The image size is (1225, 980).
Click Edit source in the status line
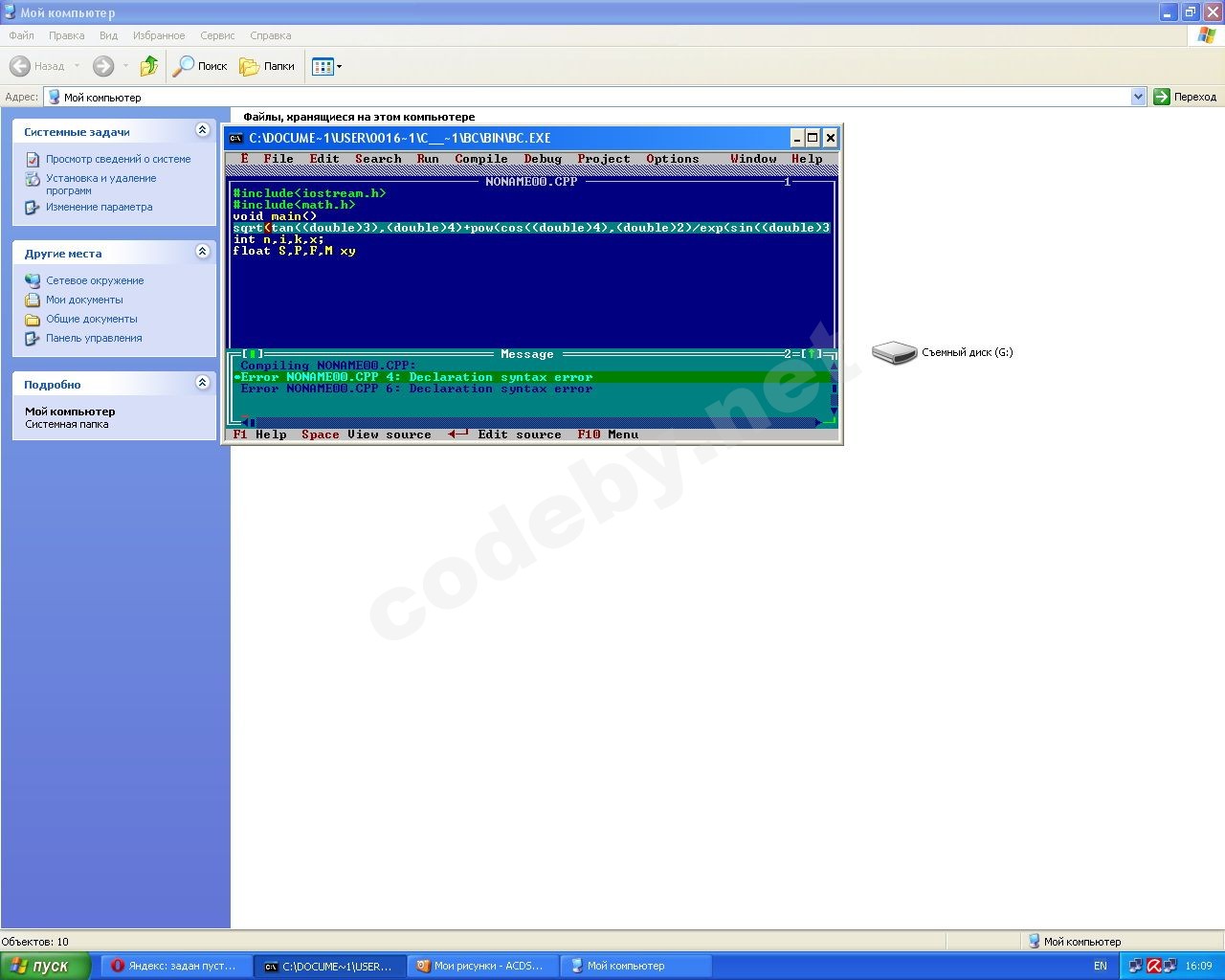click(504, 434)
